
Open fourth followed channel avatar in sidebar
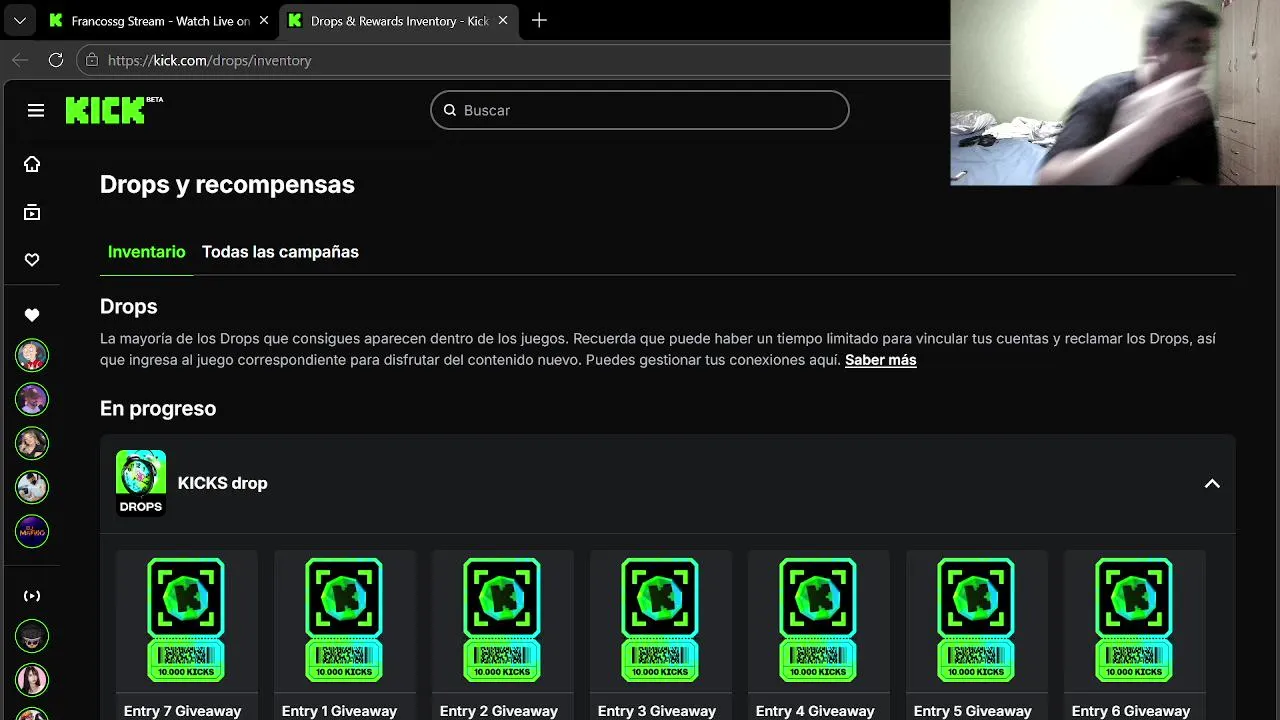(32, 487)
